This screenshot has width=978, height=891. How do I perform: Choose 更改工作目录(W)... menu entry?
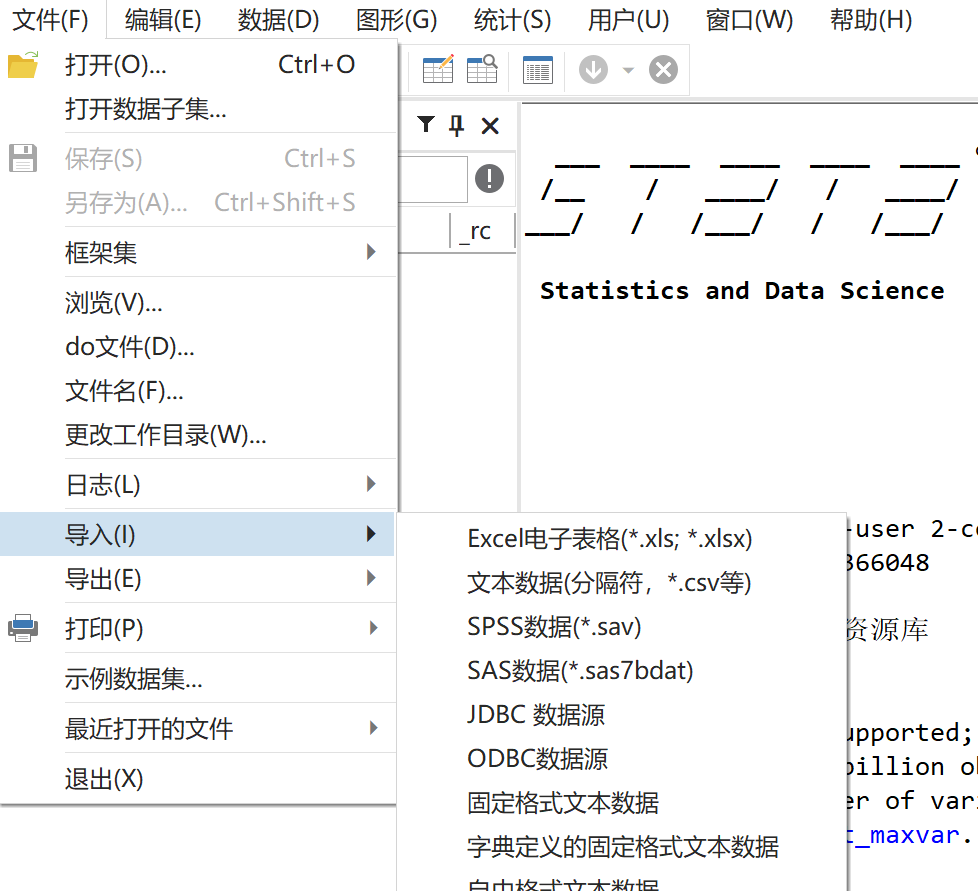pos(198,435)
